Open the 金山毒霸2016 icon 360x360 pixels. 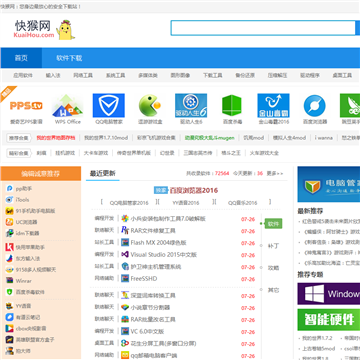click(x=273, y=106)
